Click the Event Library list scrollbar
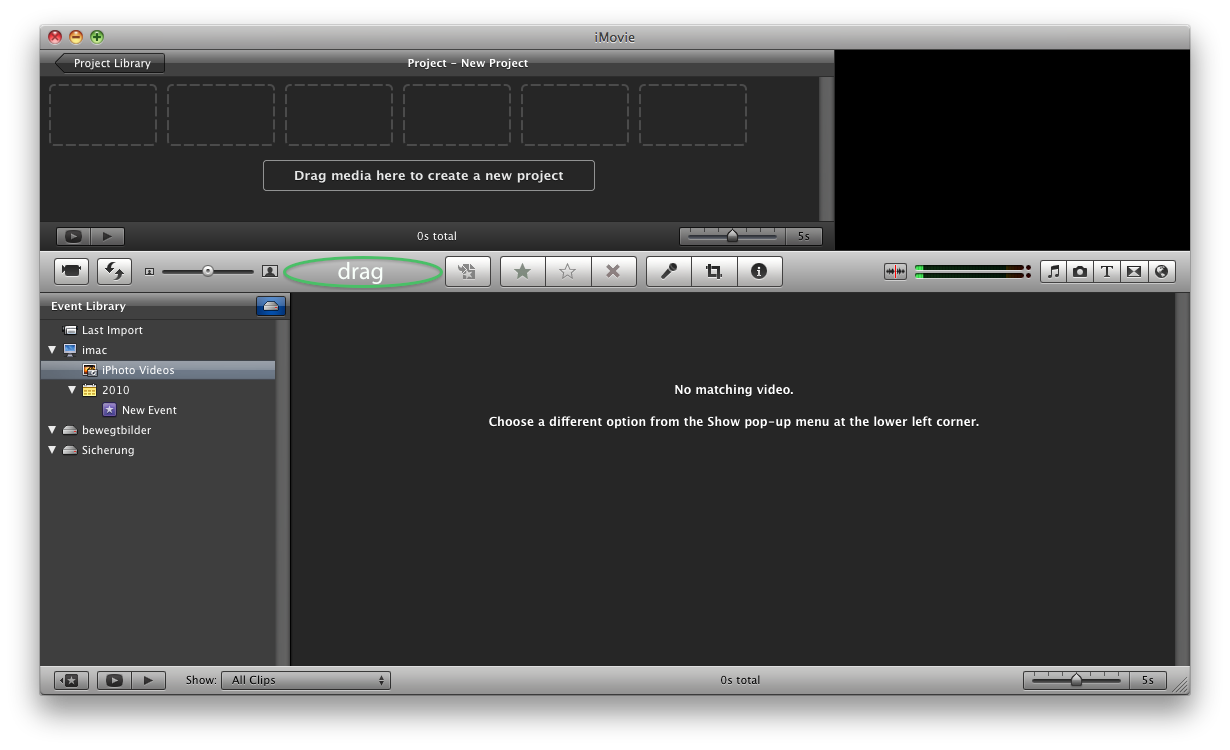 282,492
